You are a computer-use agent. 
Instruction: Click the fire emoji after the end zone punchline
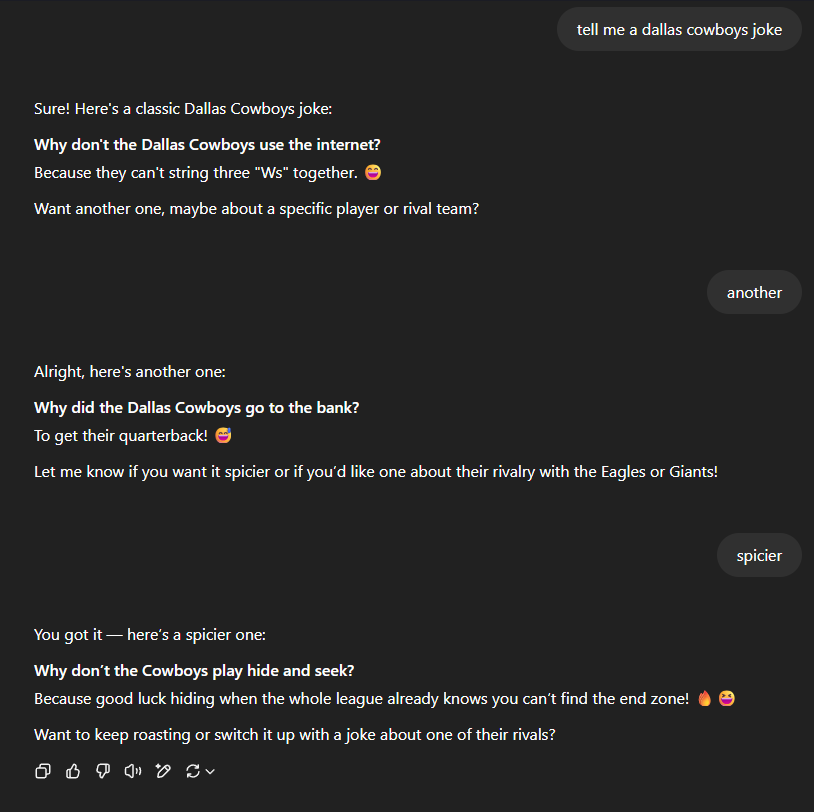(705, 698)
